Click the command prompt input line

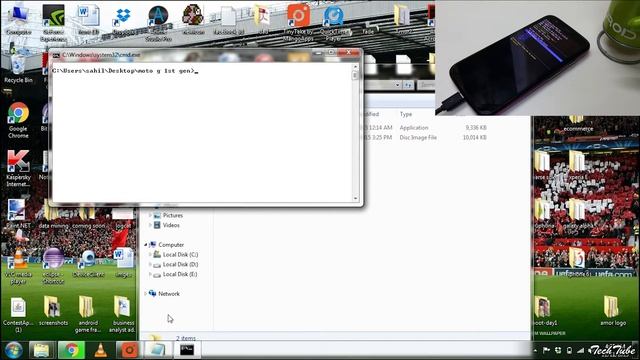coord(125,71)
